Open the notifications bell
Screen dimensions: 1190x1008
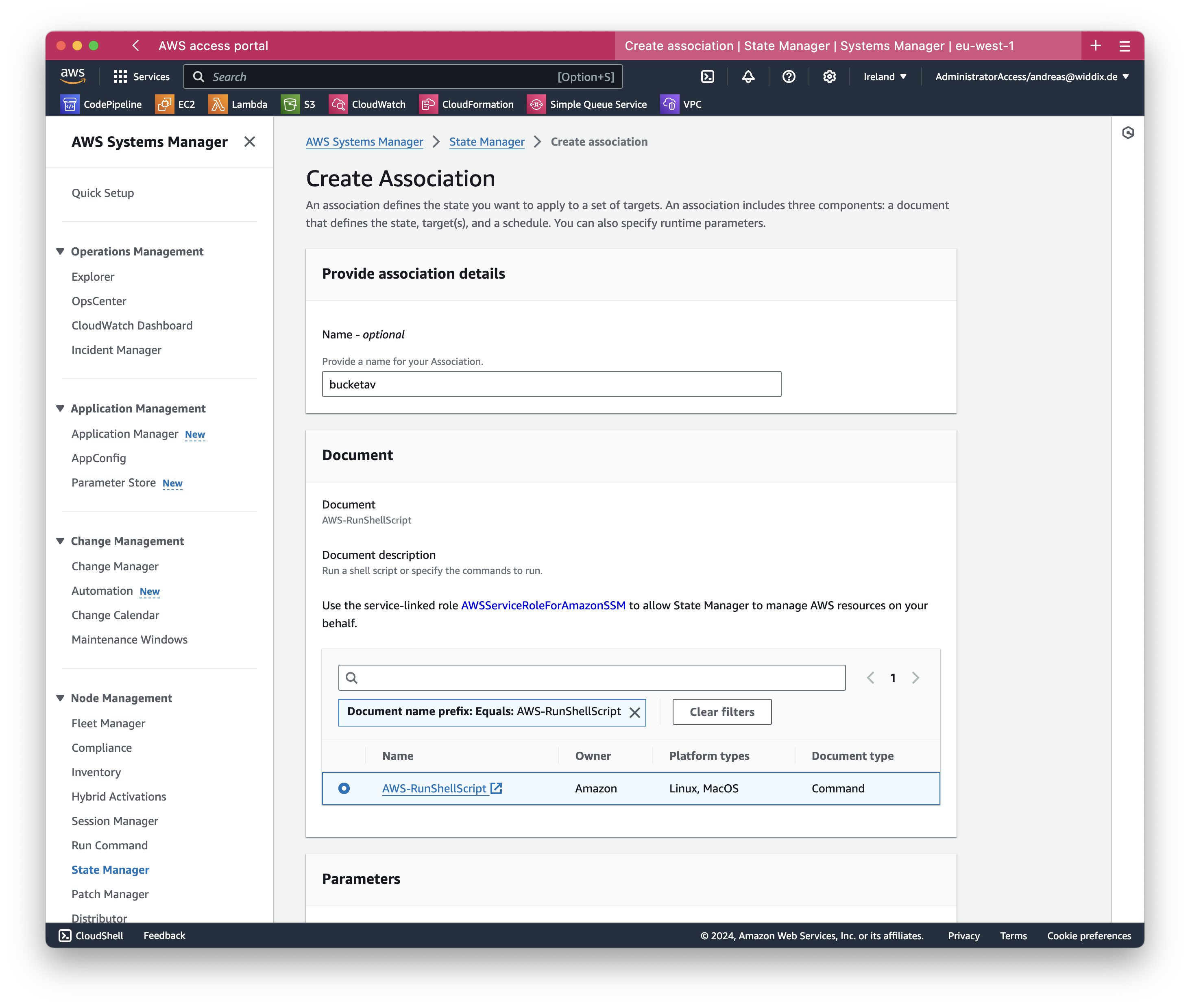748,76
